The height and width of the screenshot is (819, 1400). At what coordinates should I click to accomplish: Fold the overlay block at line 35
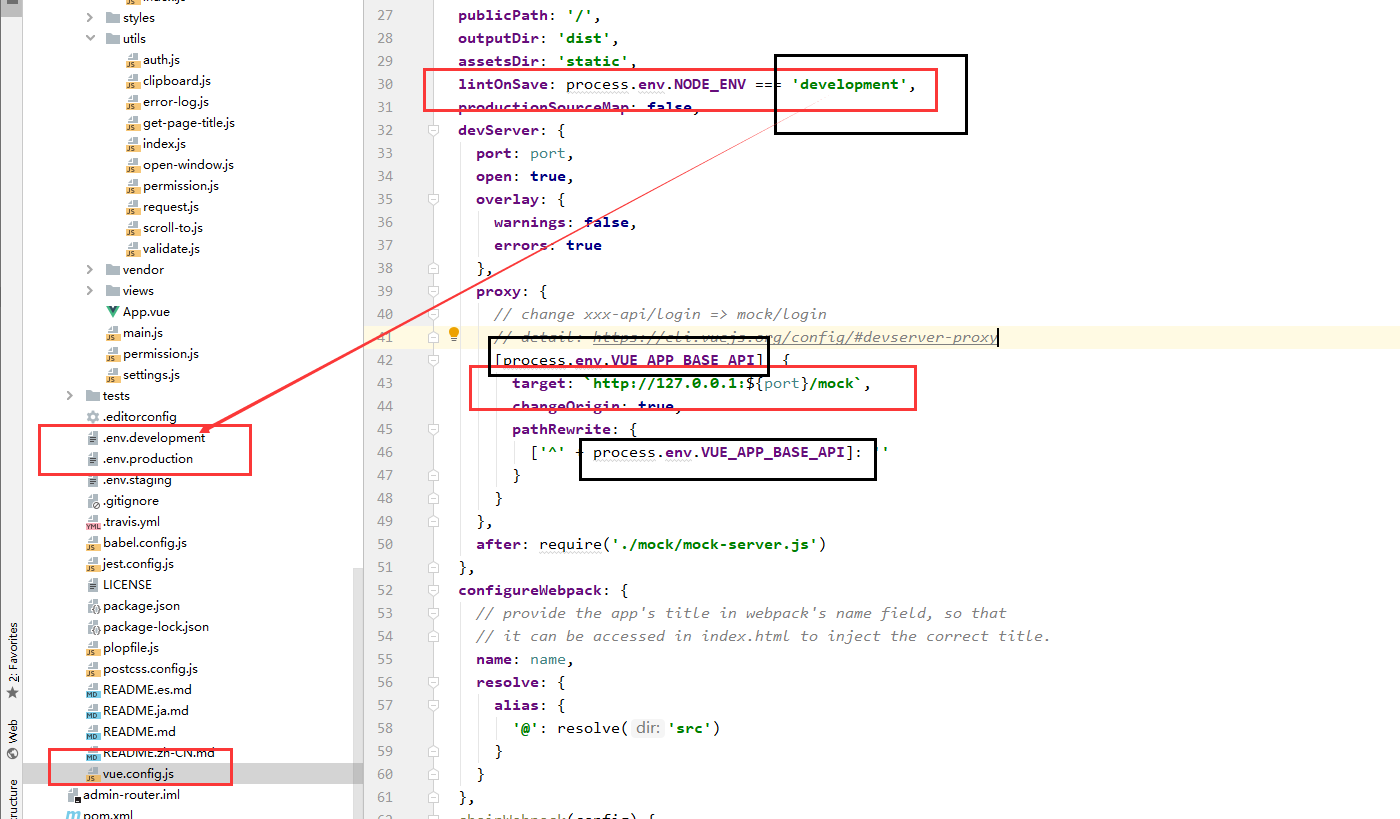[433, 199]
